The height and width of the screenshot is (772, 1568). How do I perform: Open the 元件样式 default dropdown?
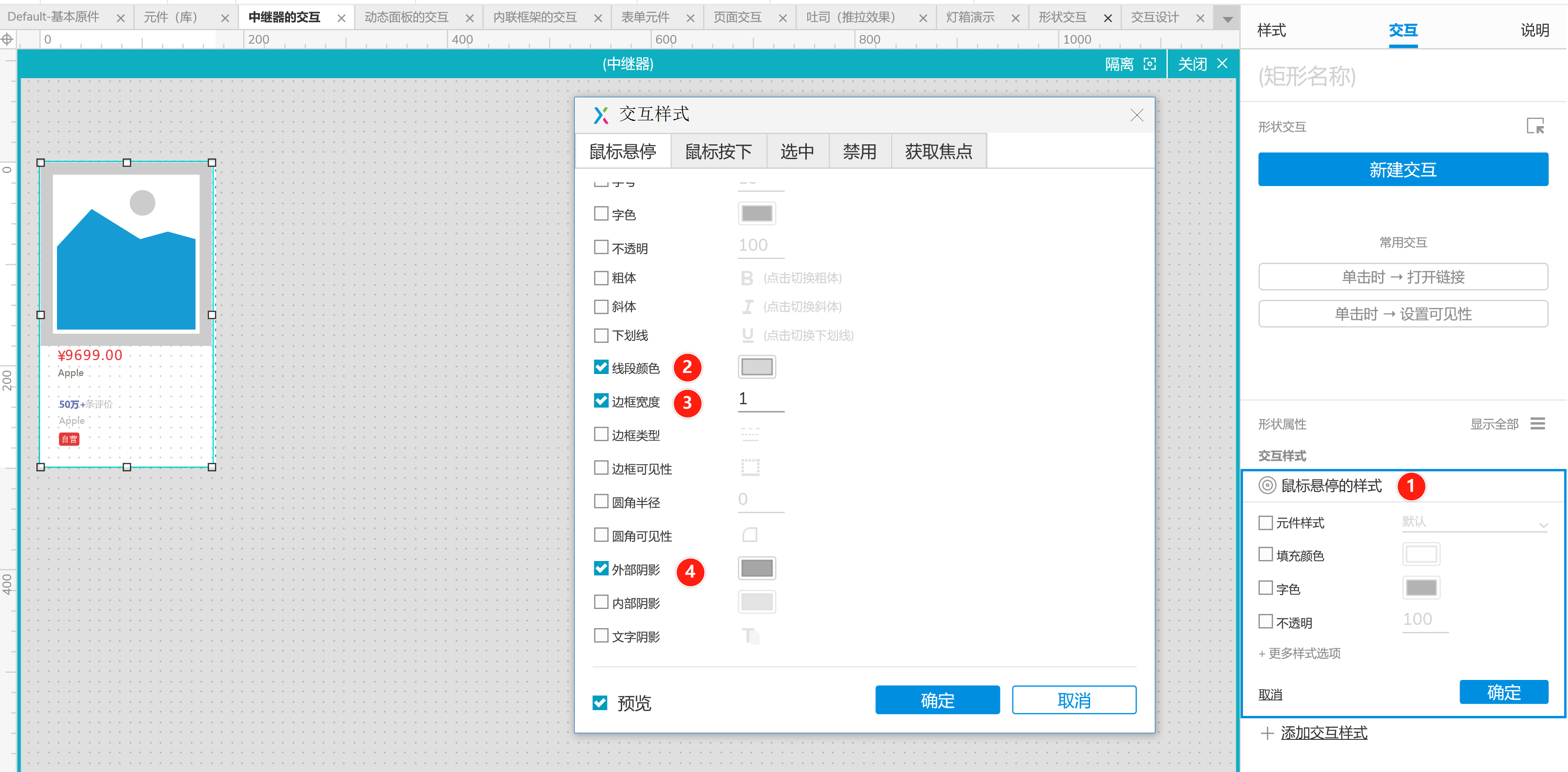1474,523
